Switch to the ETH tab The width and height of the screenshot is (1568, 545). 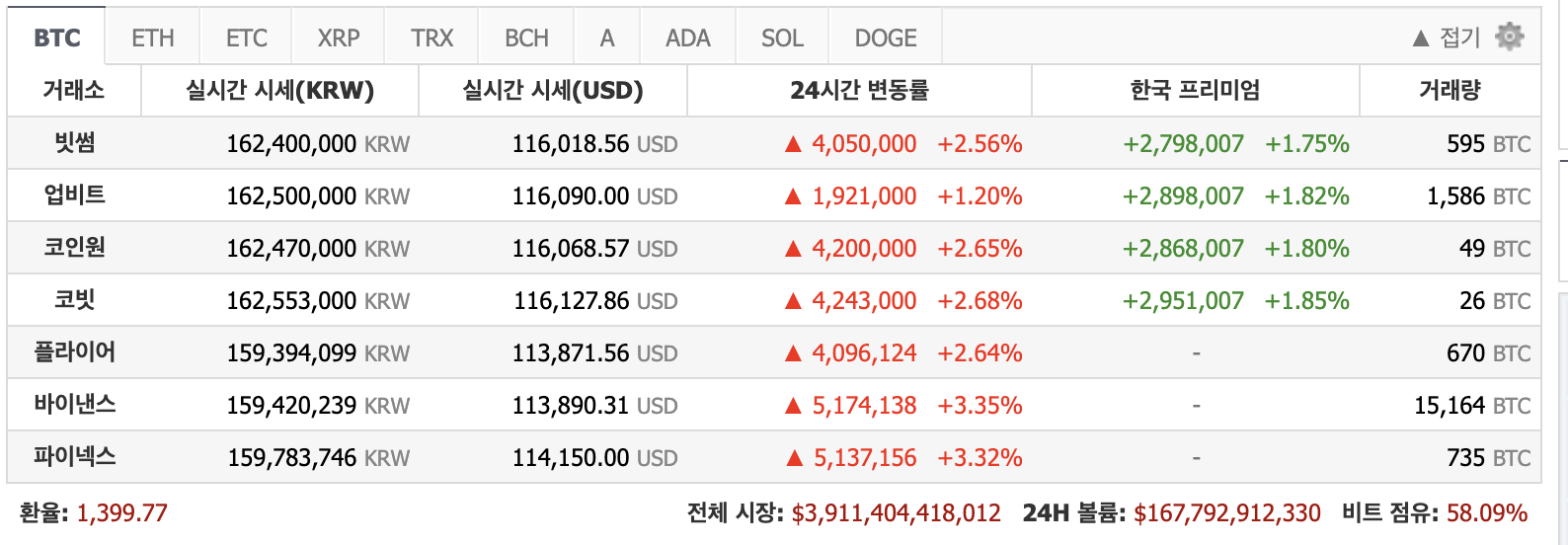(153, 38)
